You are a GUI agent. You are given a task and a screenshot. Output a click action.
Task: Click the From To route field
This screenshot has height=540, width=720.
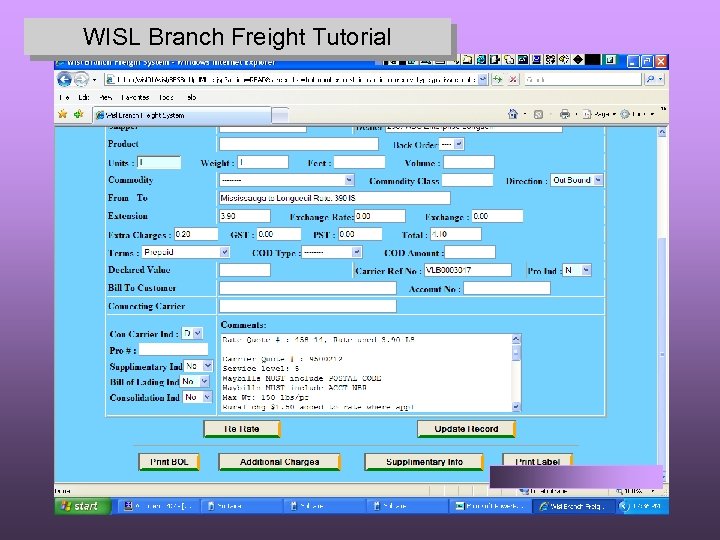point(335,198)
